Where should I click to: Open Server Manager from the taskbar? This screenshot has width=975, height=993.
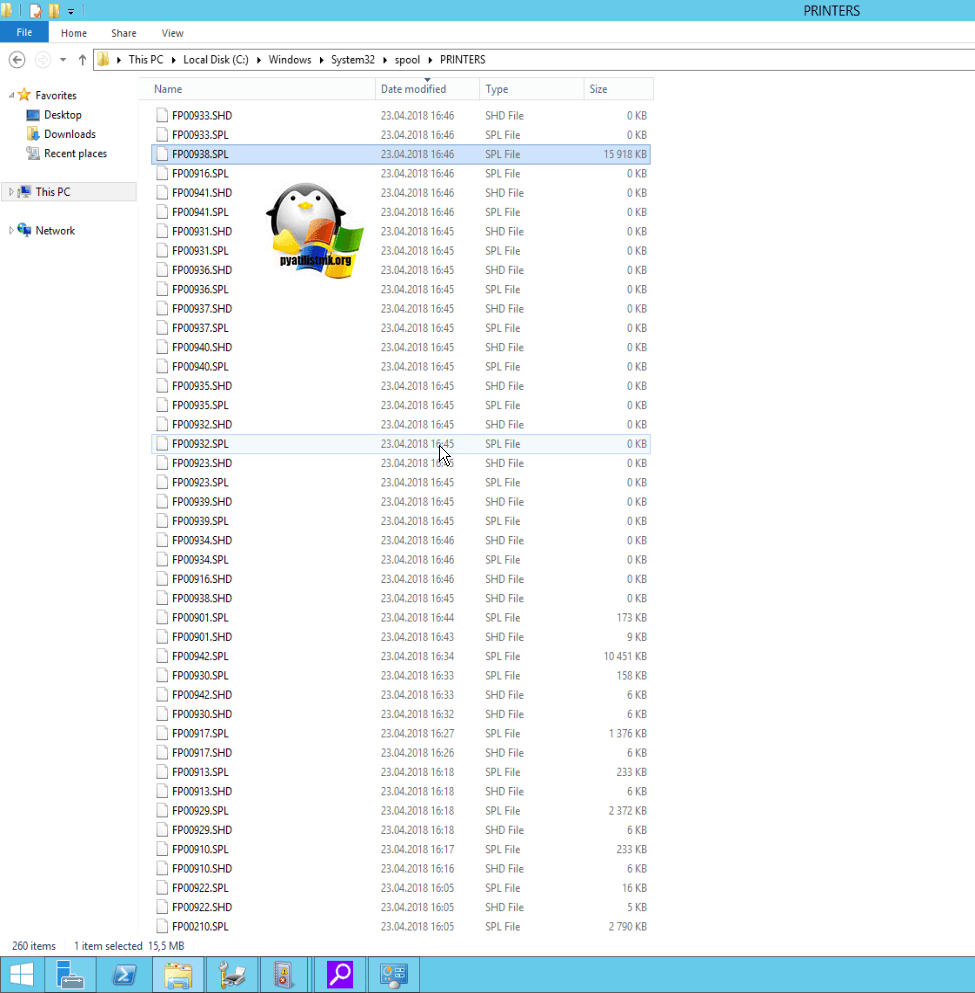tap(69, 974)
